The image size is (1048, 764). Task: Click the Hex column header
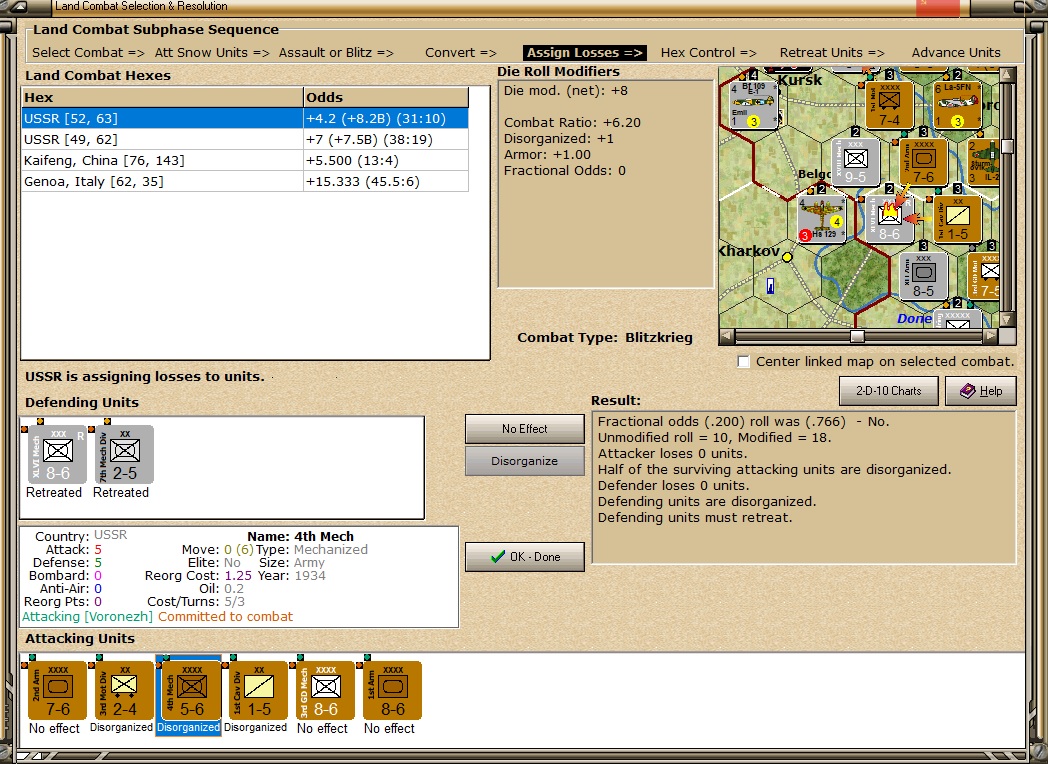(x=162, y=98)
